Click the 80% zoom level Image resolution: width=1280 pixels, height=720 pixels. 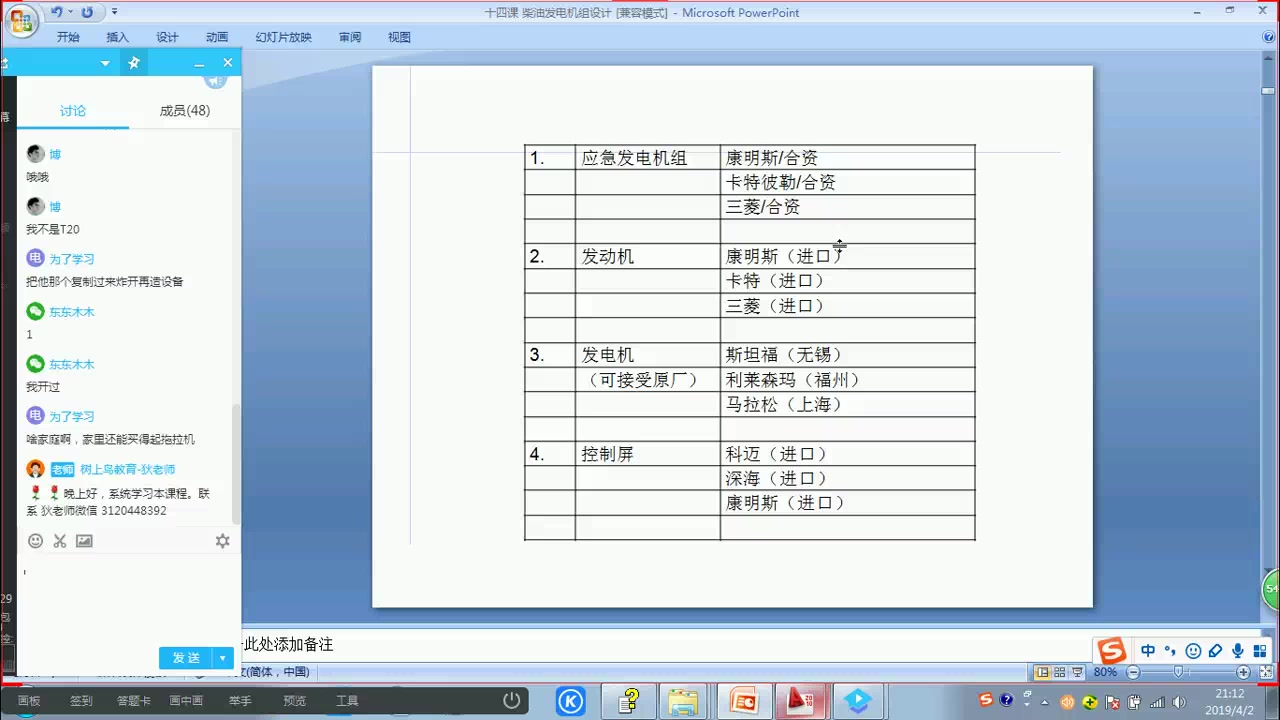(x=1105, y=672)
